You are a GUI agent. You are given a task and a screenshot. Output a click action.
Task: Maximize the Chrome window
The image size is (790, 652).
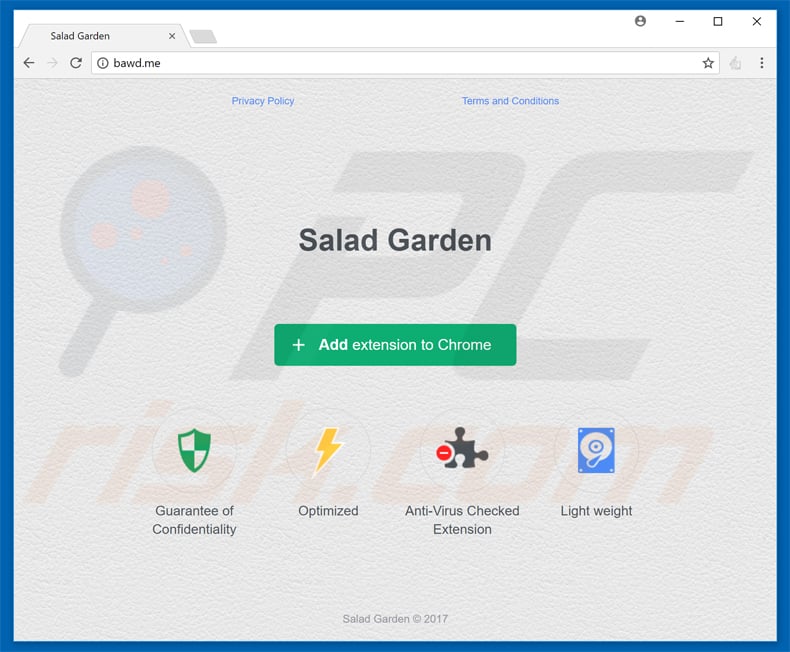coord(718,21)
